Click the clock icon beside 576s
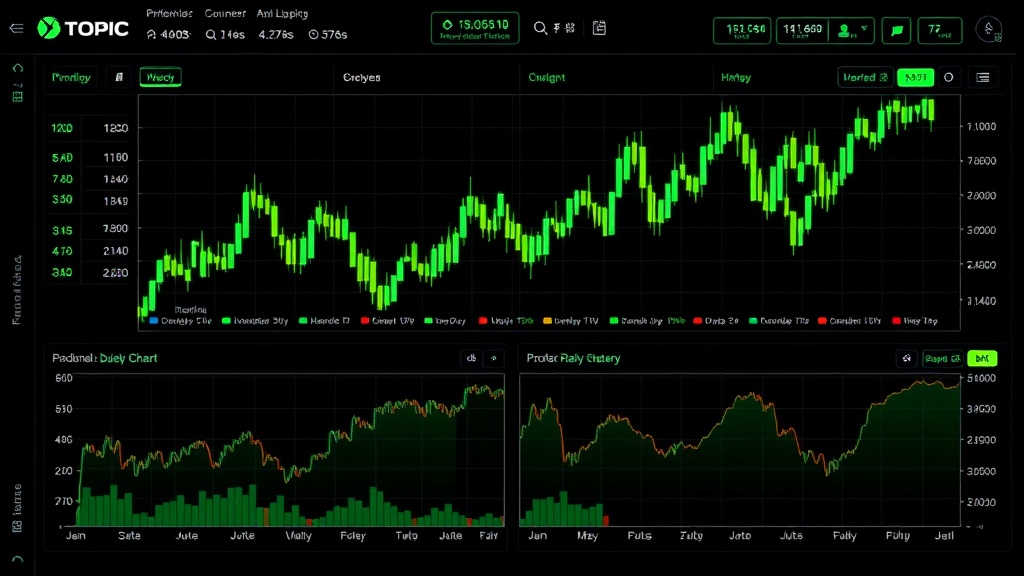 point(313,35)
